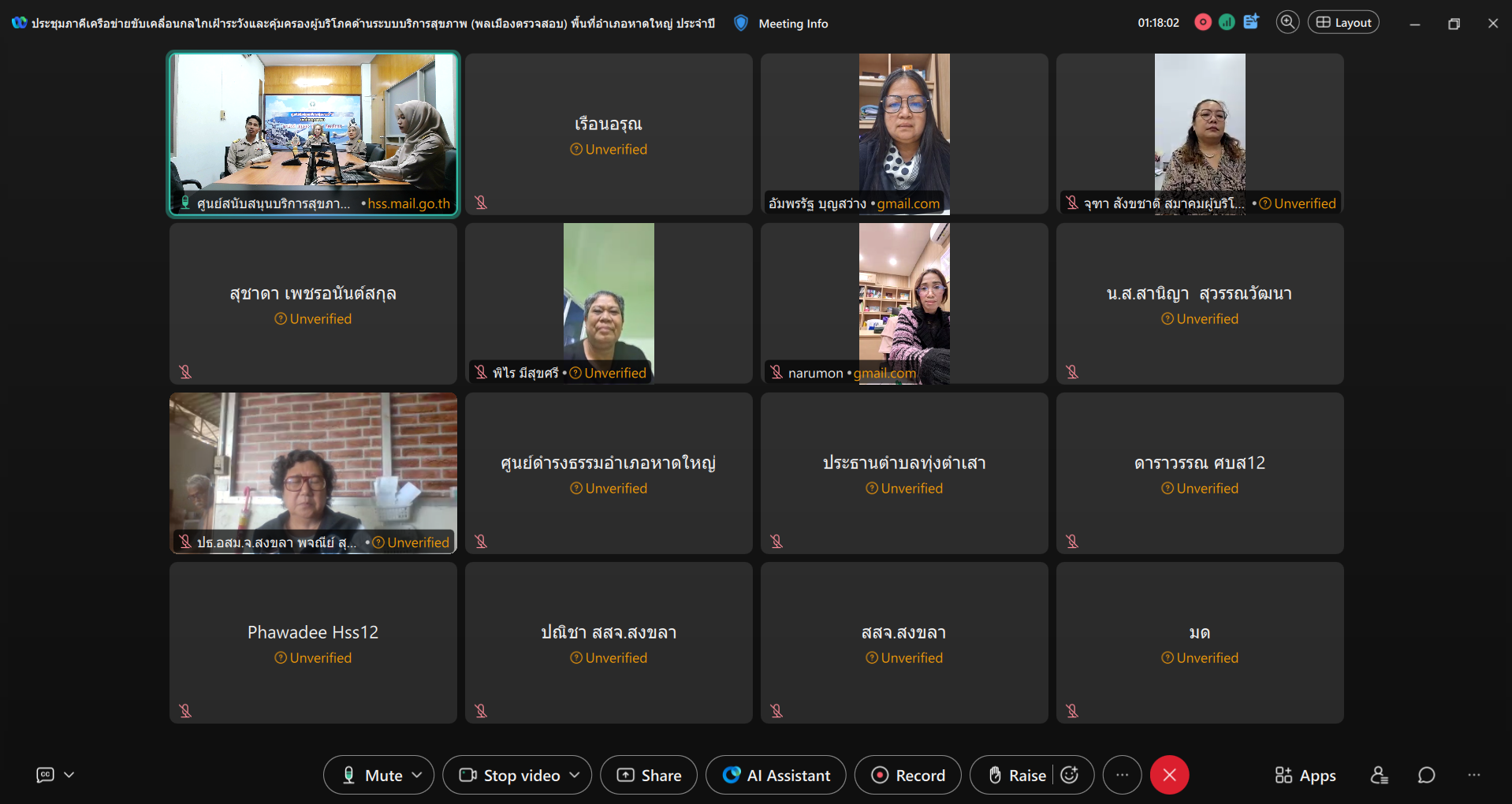Open the More options ellipsis menu

click(x=1122, y=776)
